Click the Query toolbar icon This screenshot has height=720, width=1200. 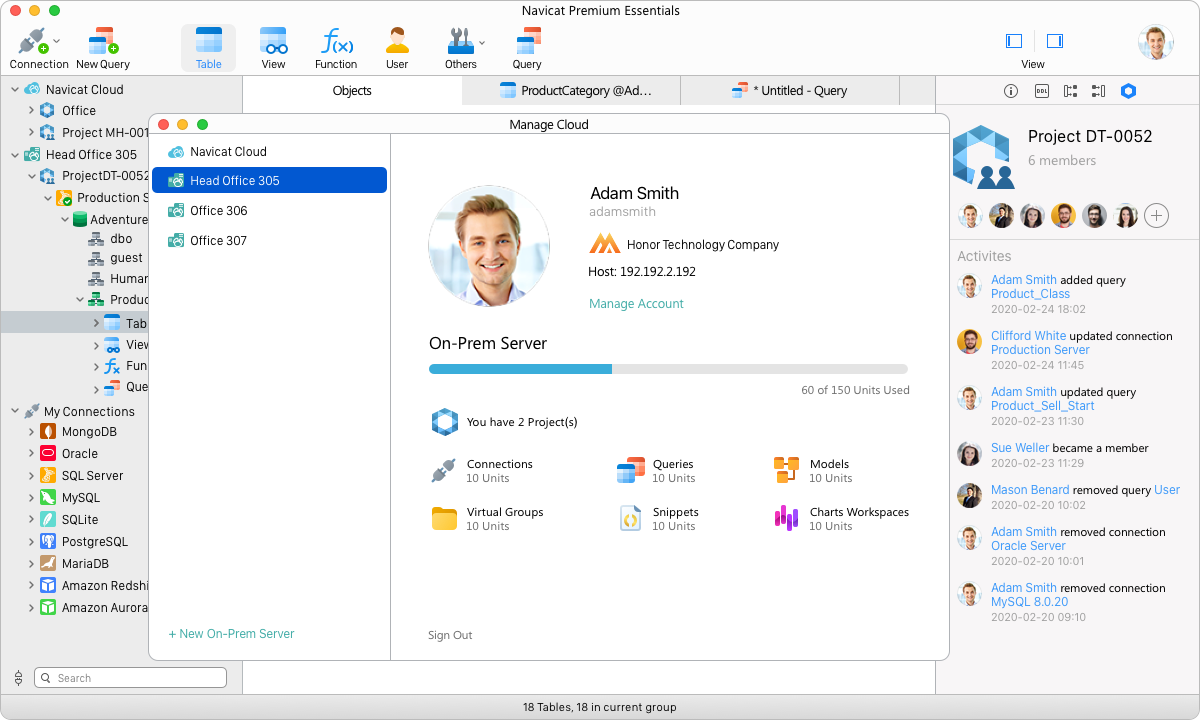click(x=527, y=48)
